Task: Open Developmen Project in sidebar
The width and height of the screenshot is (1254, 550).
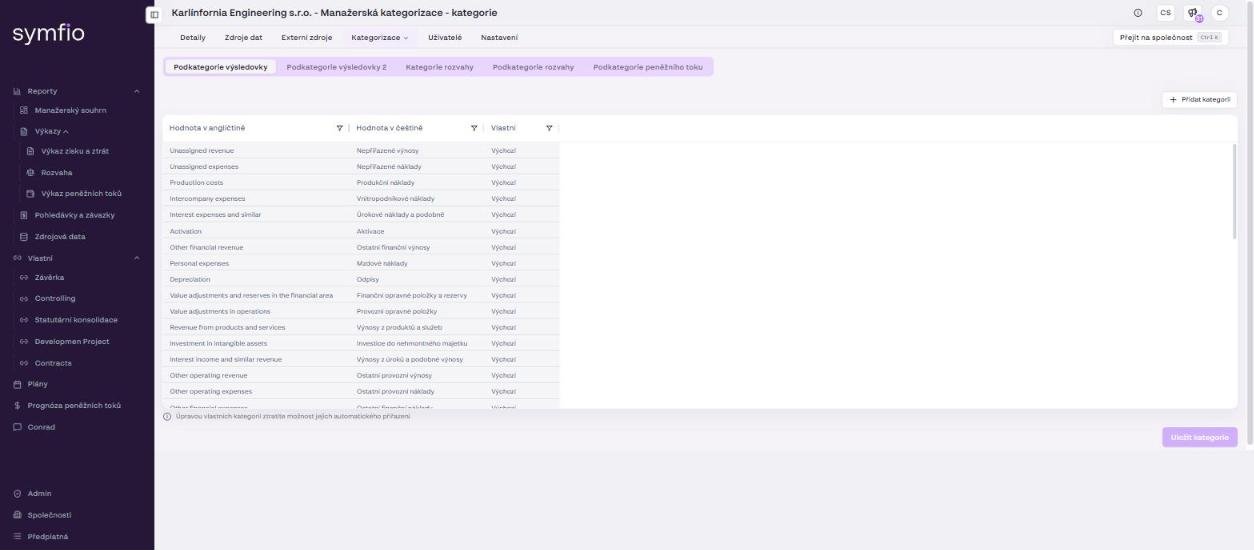Action: (72, 341)
